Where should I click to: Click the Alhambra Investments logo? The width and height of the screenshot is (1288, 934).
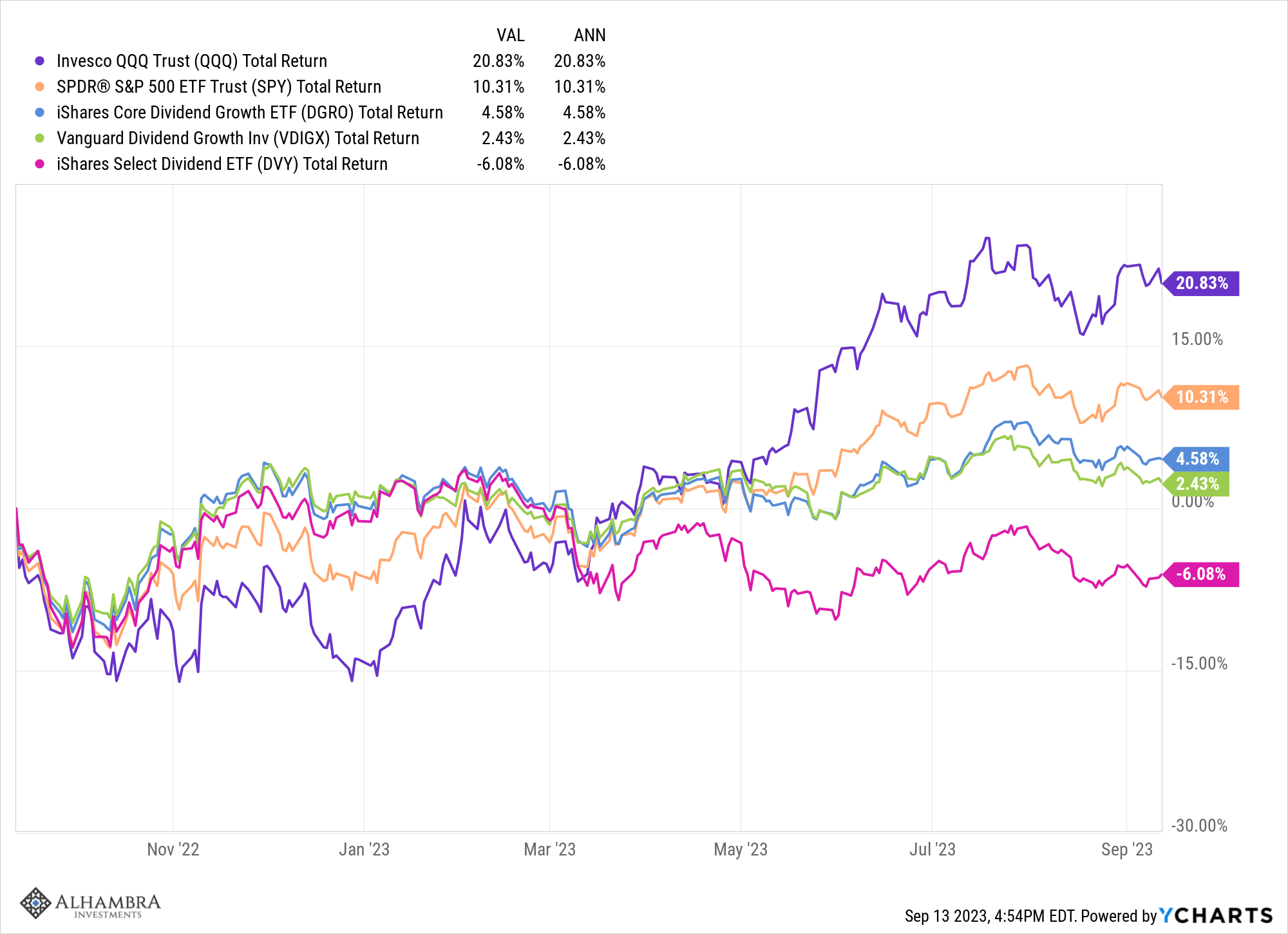coord(90,904)
